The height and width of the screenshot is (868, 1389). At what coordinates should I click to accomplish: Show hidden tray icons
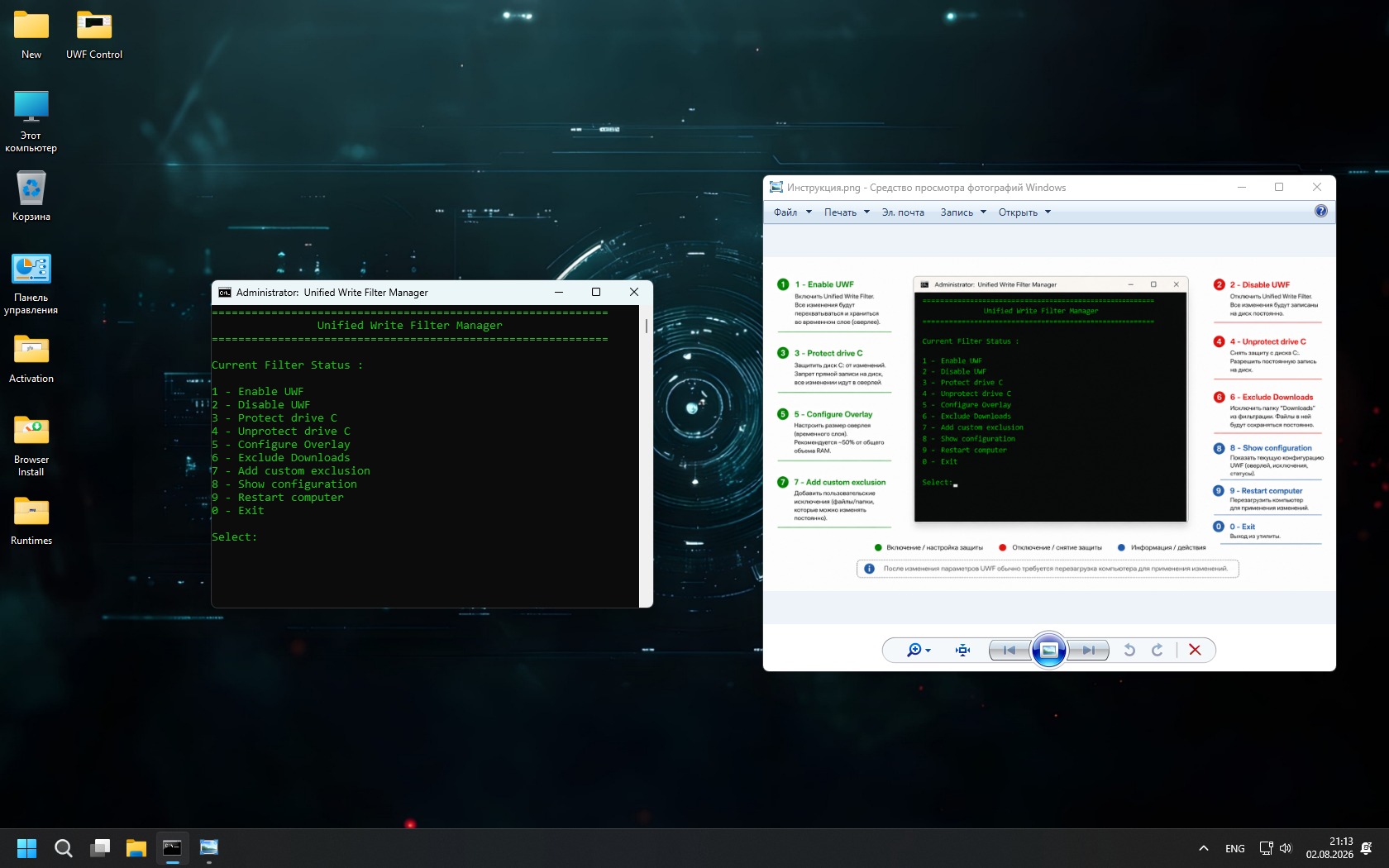[1204, 848]
